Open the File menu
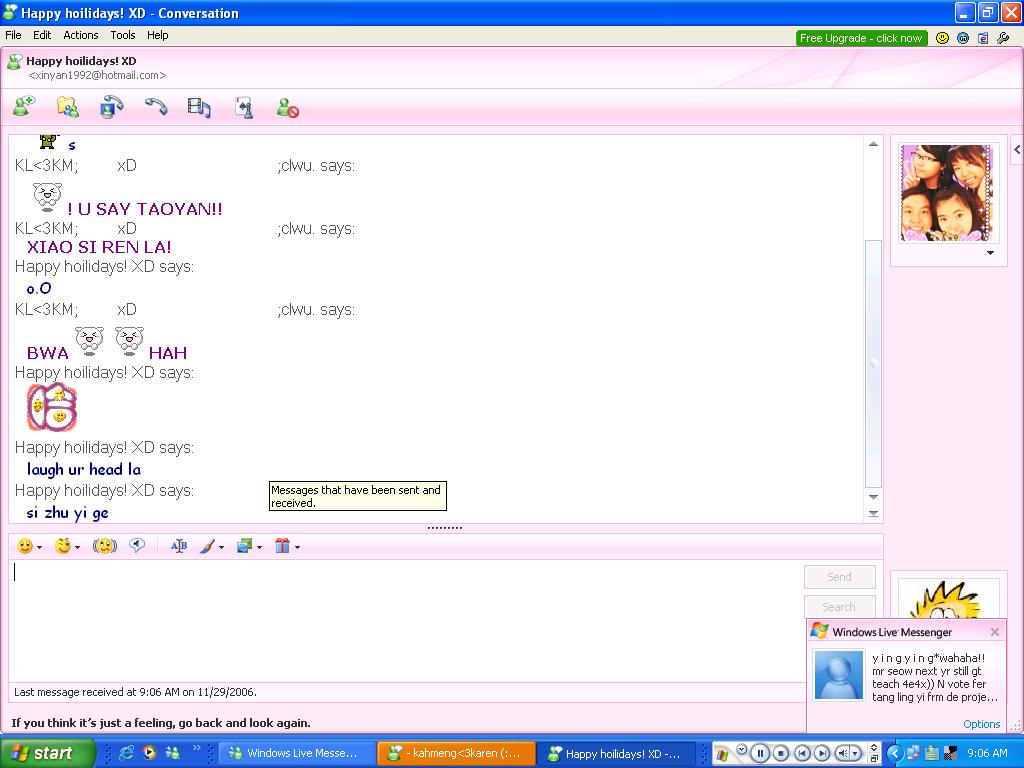The image size is (1024, 768). 13,35
